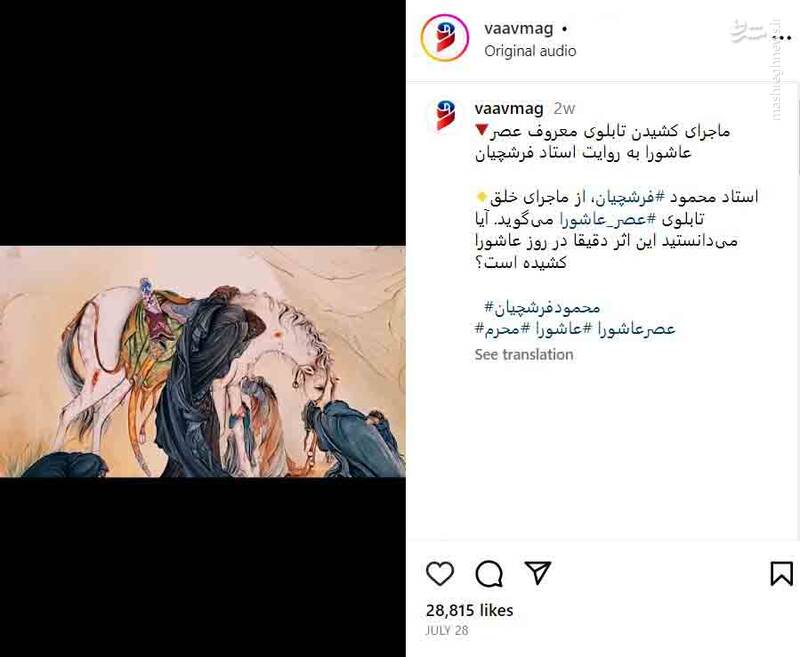Click the JULY 28 post date

[x=446, y=630]
